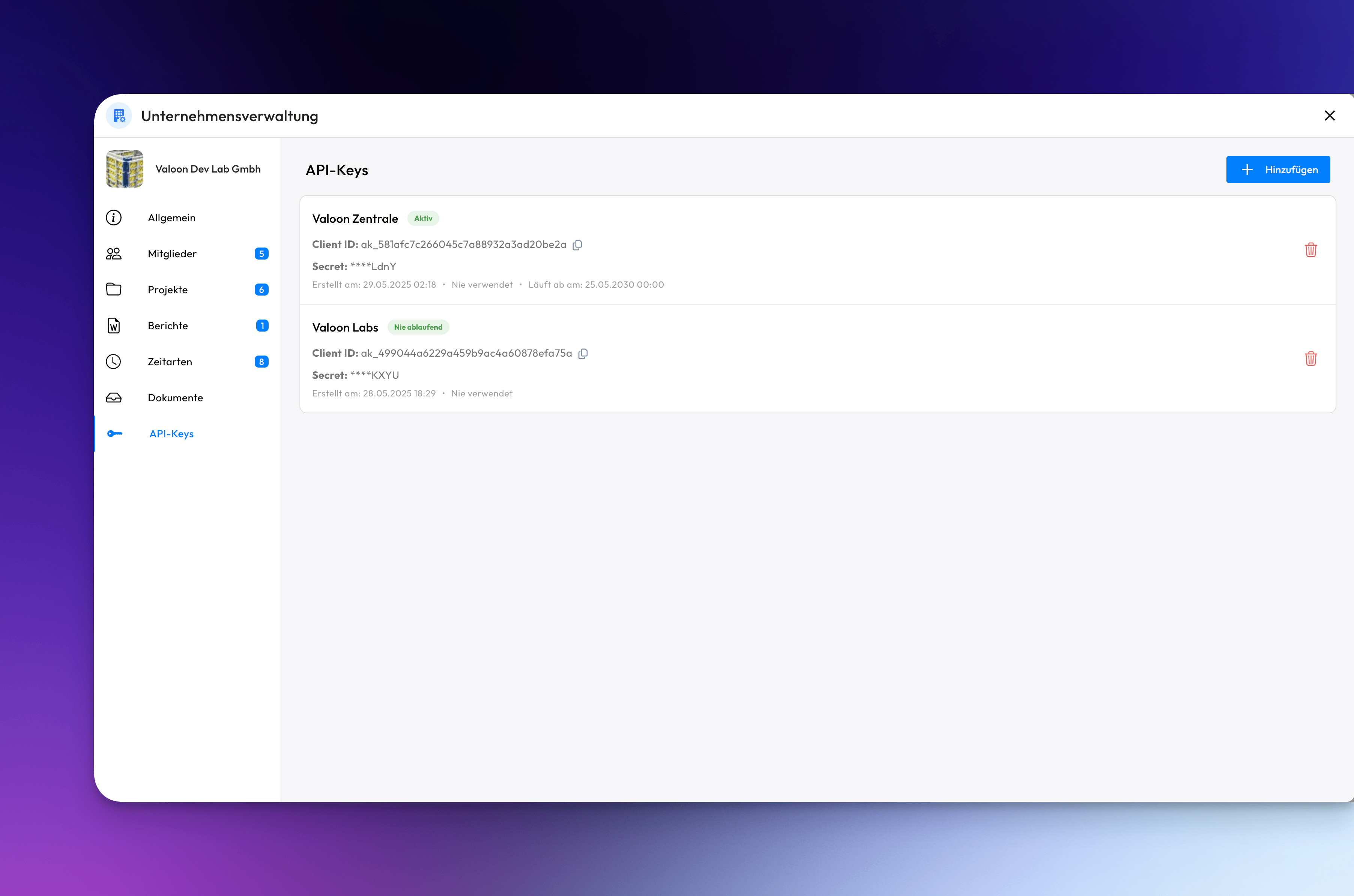The image size is (1354, 896).
Task: Close the Unternehmensverwaltung dialog
Action: pyautogui.click(x=1330, y=116)
